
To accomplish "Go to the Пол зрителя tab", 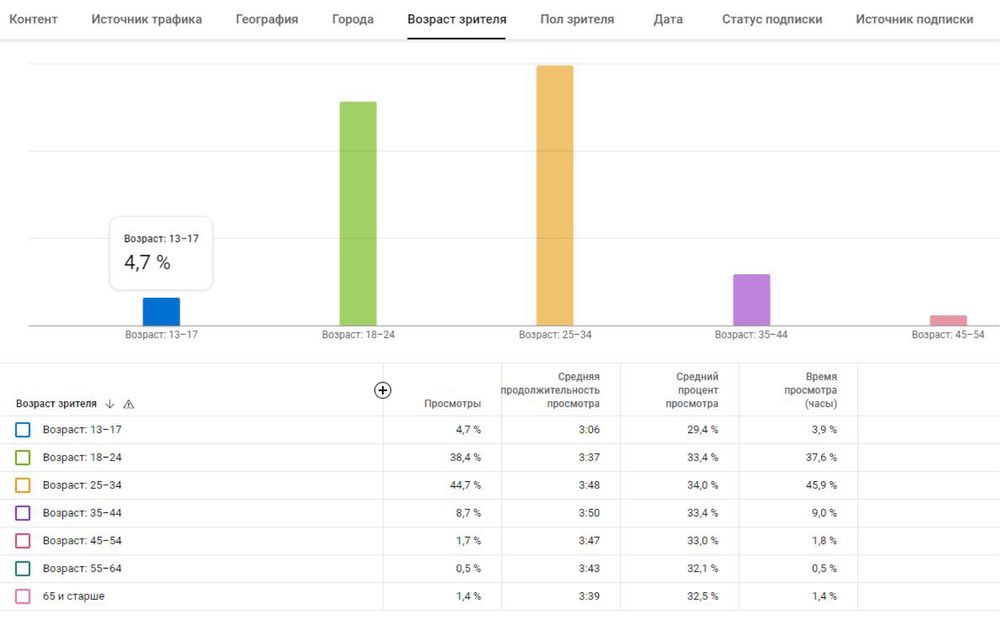I will pos(577,20).
